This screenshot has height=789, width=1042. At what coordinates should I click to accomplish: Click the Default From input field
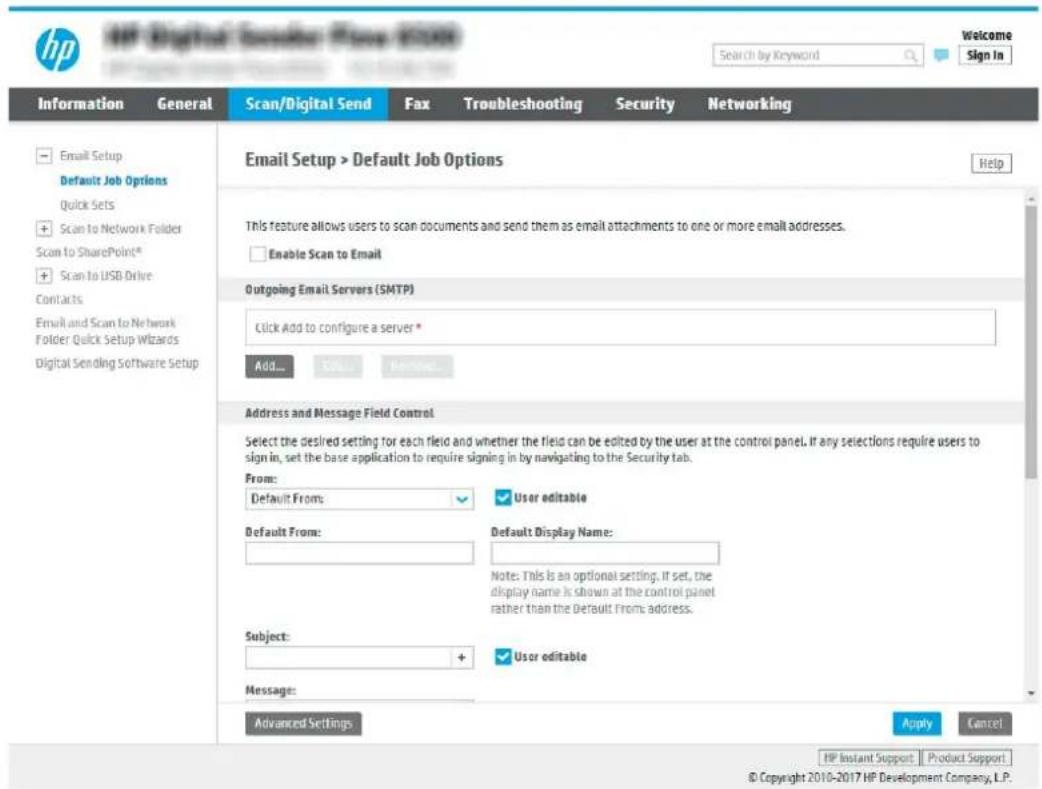(359, 553)
